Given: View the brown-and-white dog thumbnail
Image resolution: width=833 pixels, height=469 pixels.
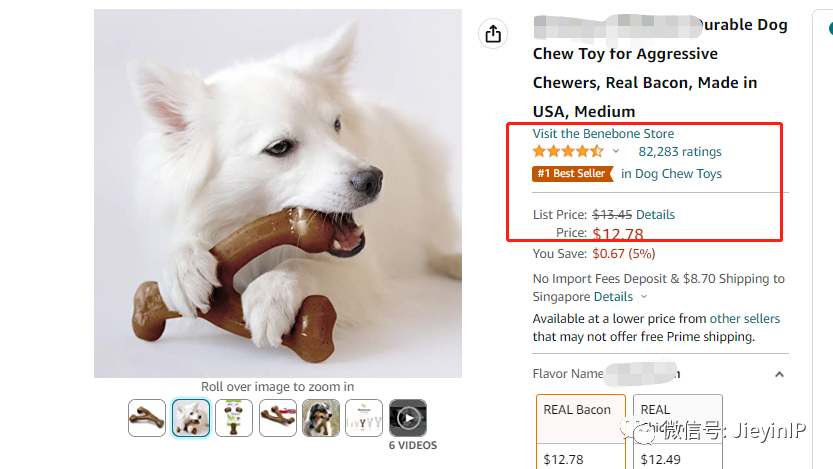Looking at the screenshot, I should point(321,417).
